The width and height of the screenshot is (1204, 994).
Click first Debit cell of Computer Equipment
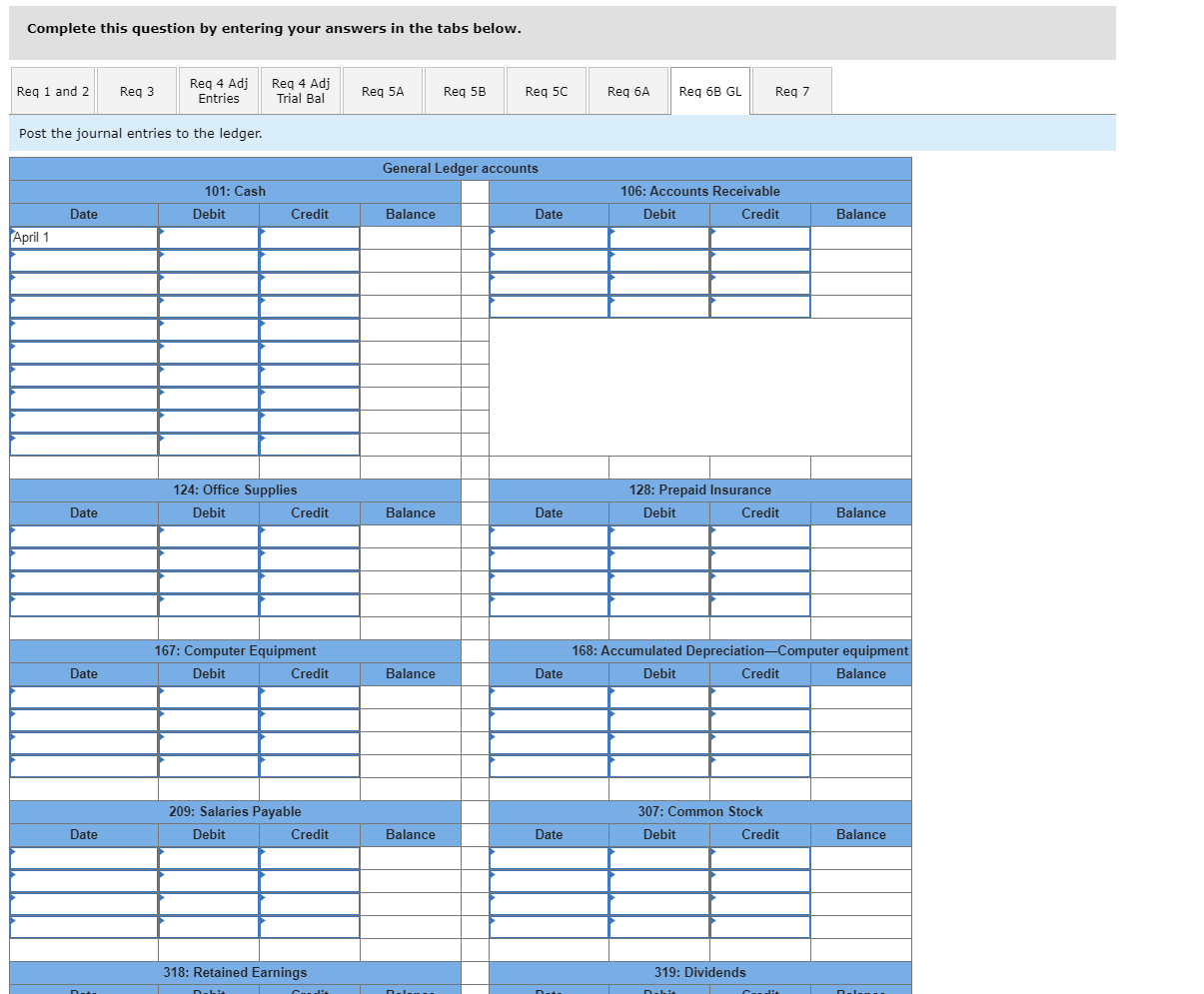click(x=209, y=697)
